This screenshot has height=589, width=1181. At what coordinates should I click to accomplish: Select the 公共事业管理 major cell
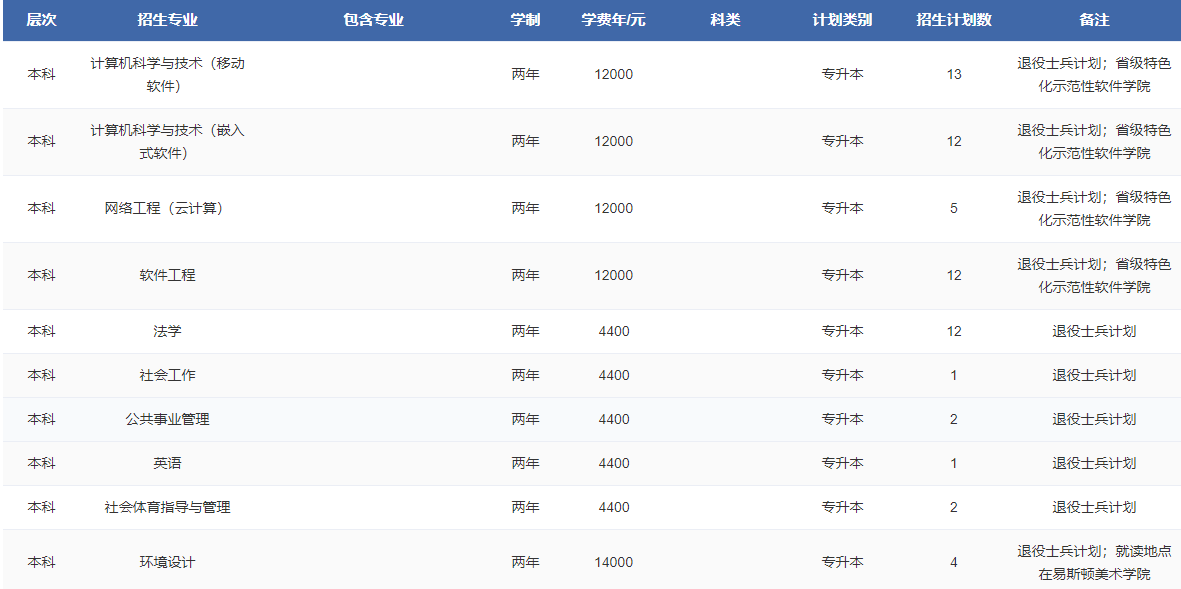point(167,419)
